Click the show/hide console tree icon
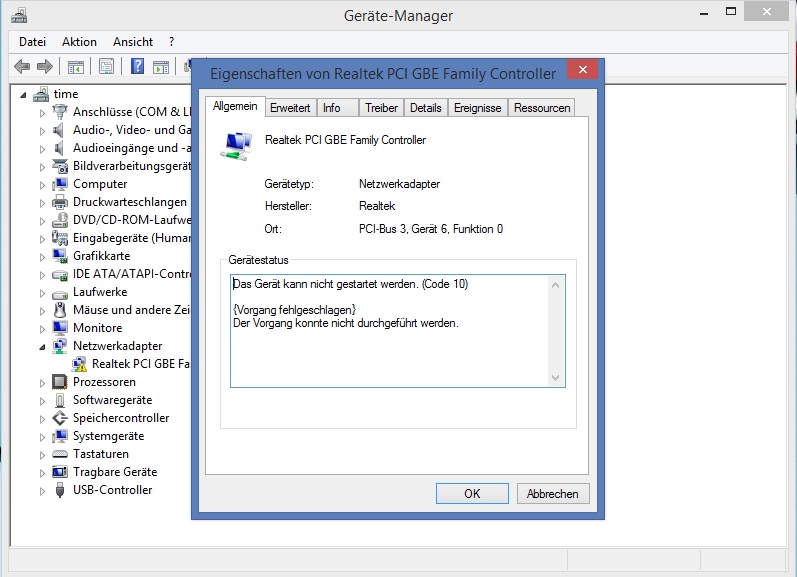 point(76,66)
